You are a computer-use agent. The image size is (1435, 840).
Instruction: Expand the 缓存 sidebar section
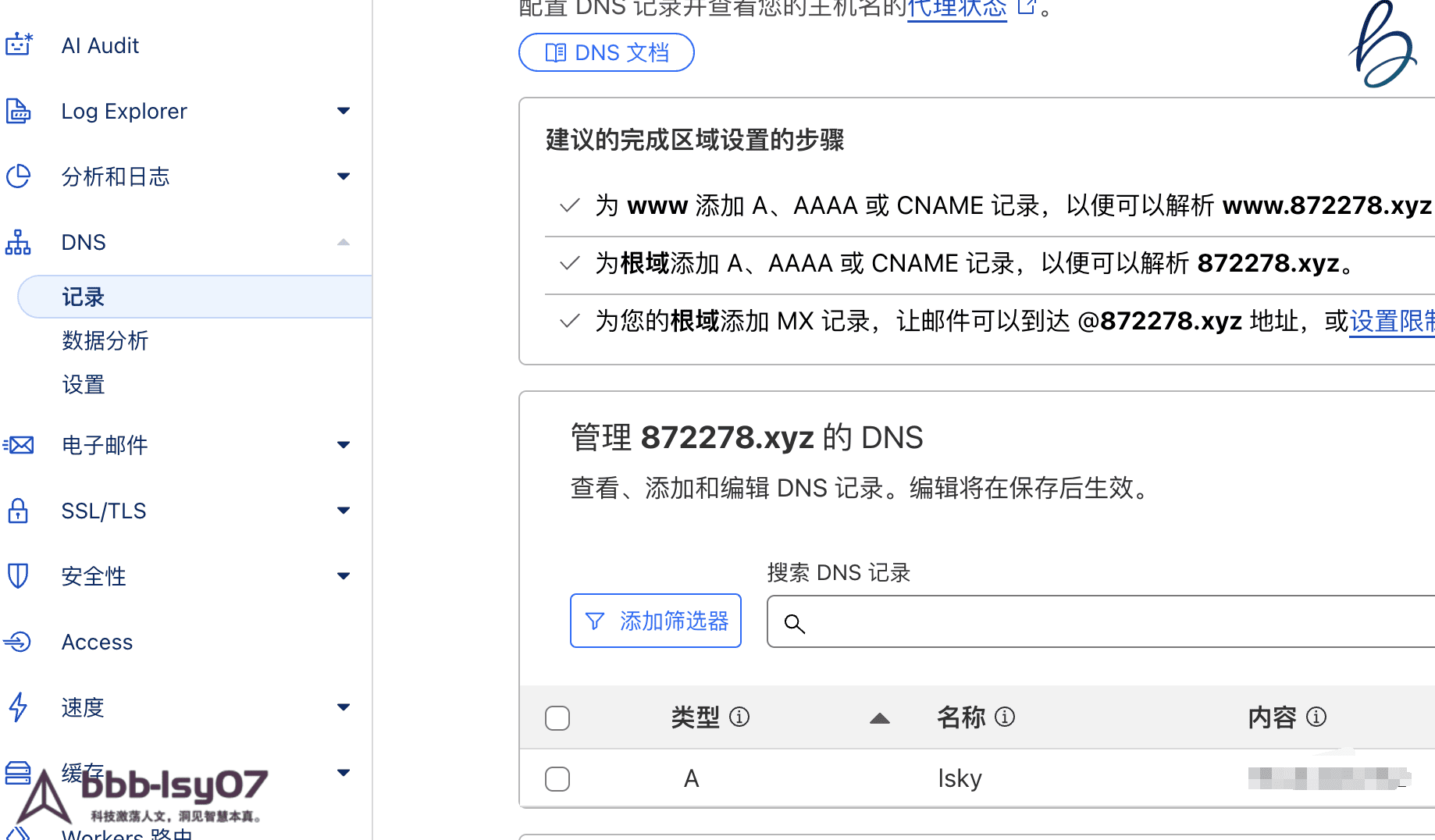coord(343,772)
